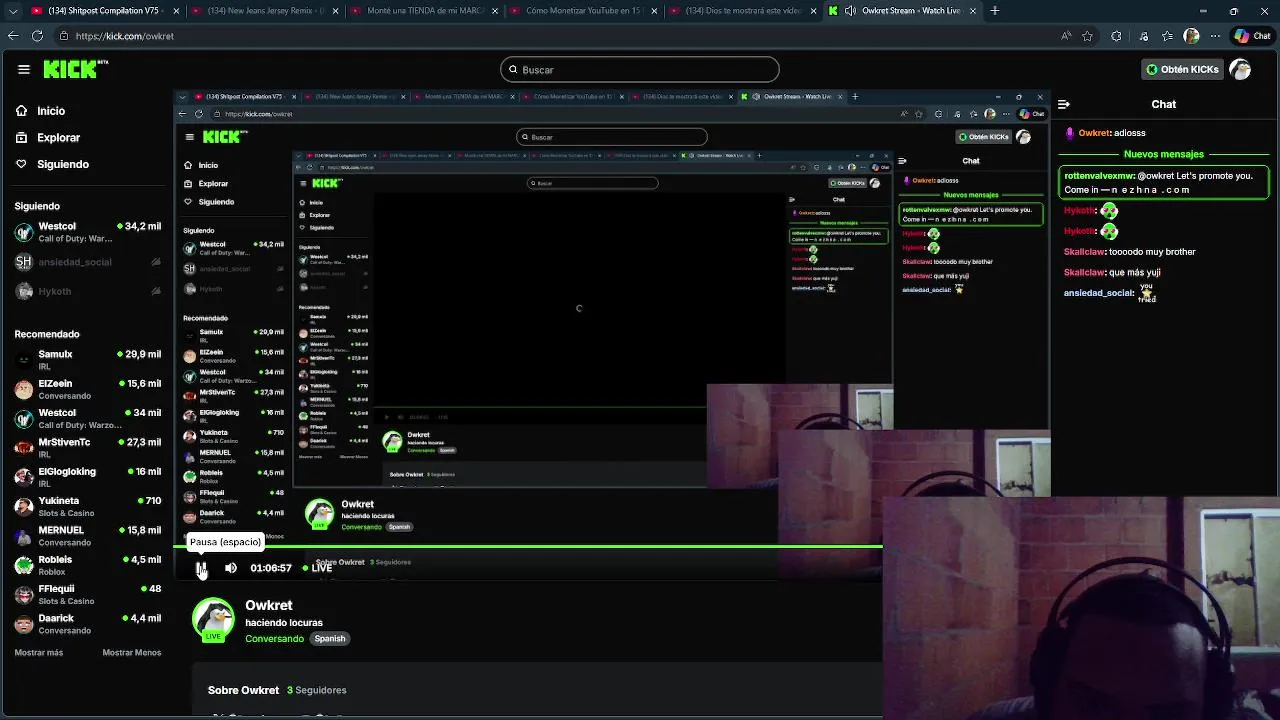
Task: Click Owkret username on 'adiosss' message
Action: click(1094, 133)
